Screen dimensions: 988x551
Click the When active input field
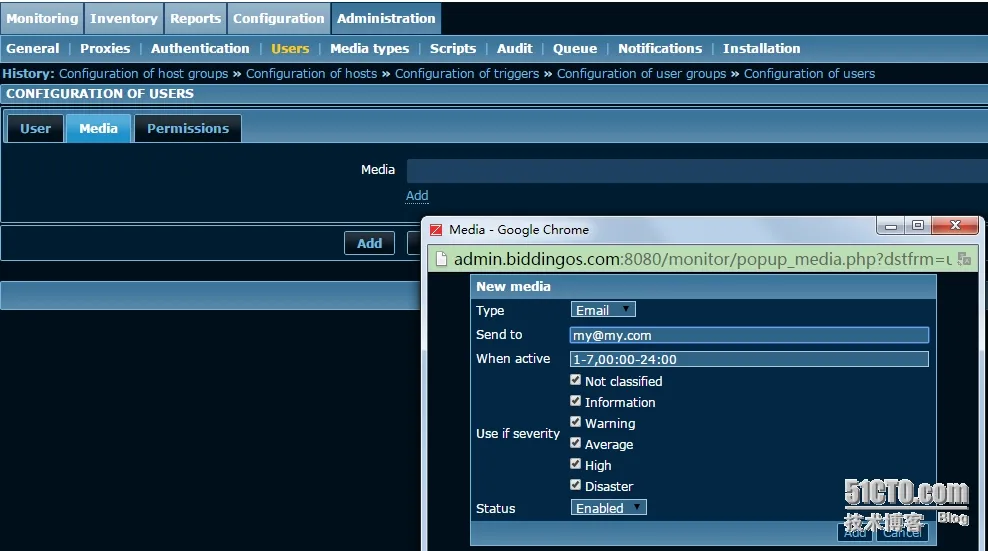click(x=749, y=359)
